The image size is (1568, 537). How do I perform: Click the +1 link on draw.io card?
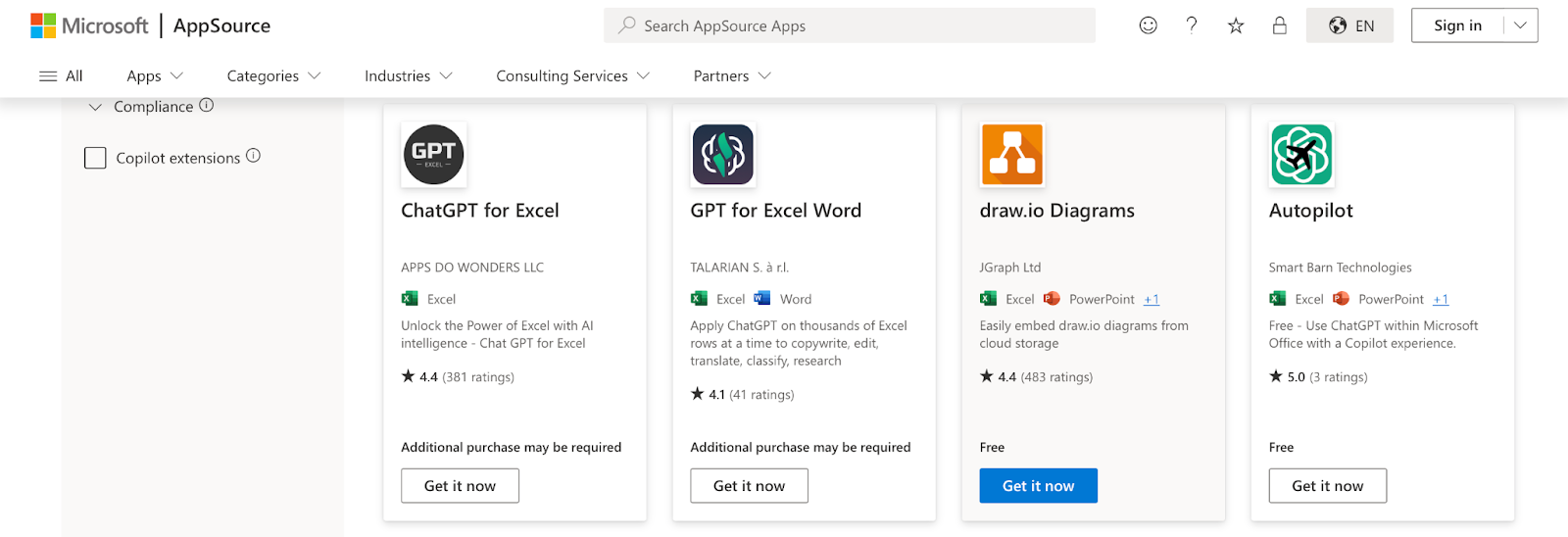pos(1151,300)
